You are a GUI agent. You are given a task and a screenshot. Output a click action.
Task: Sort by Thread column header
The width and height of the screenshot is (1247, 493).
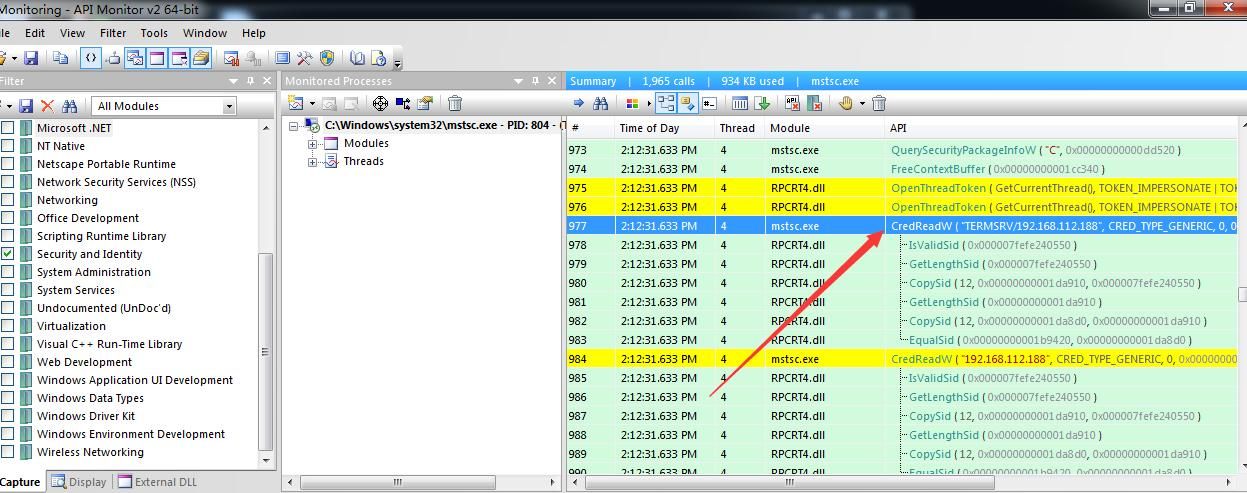[x=738, y=128]
